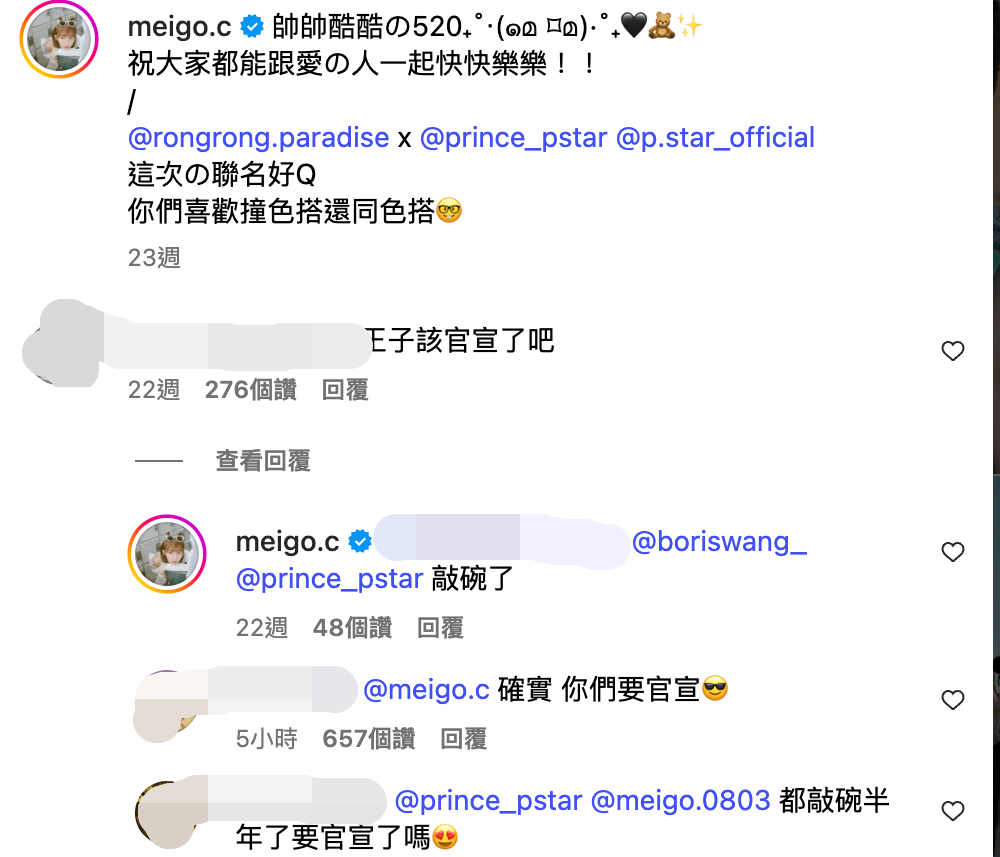Open meigo.c username in caption

click(180, 27)
